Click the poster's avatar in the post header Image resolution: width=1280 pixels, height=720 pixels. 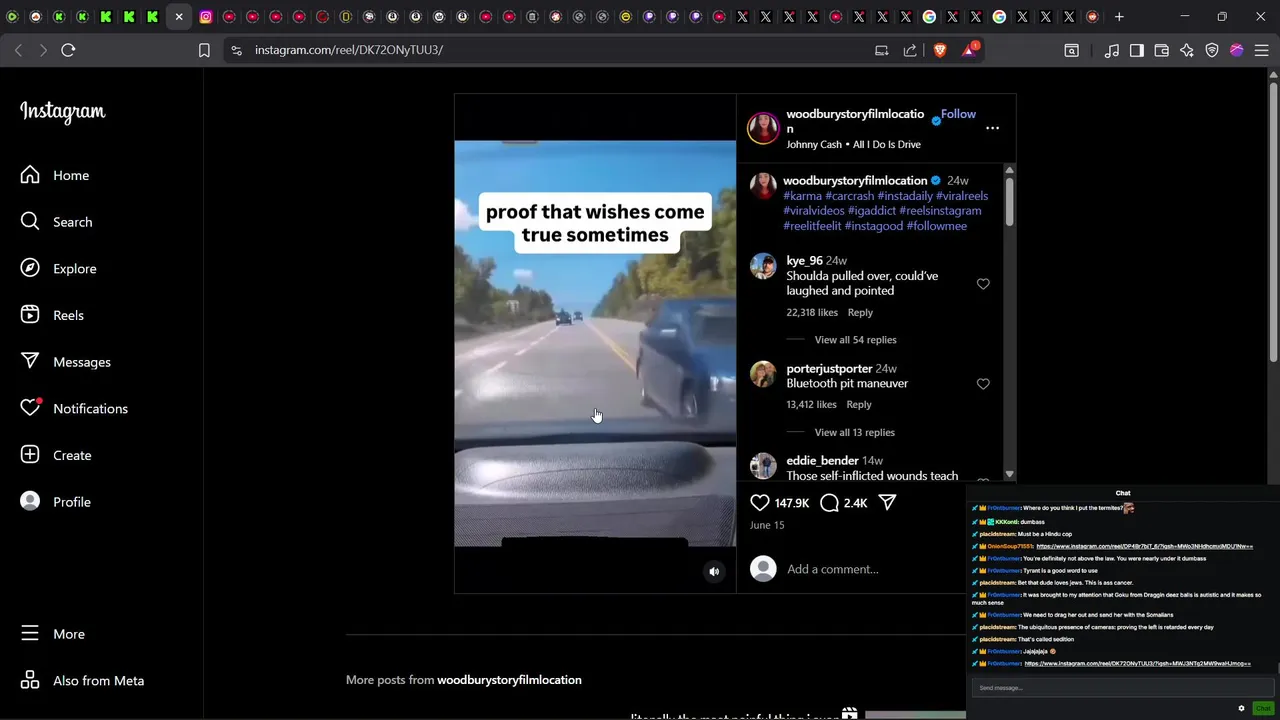click(763, 128)
